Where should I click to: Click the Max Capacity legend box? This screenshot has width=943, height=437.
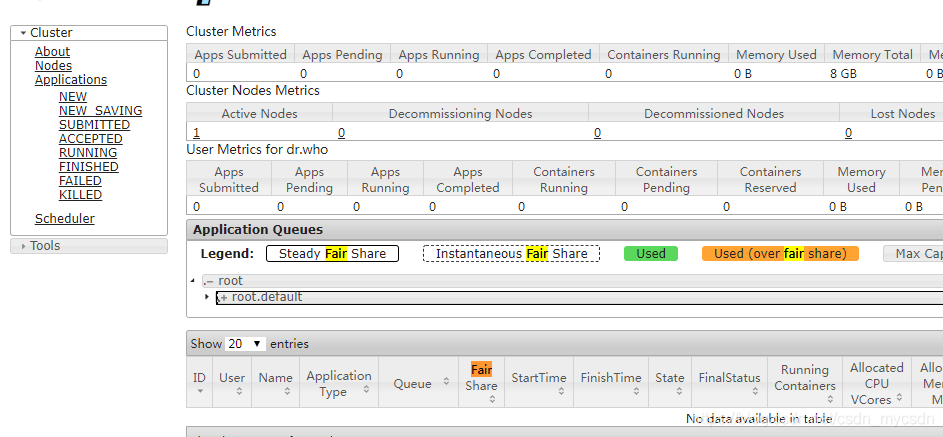(x=913, y=254)
